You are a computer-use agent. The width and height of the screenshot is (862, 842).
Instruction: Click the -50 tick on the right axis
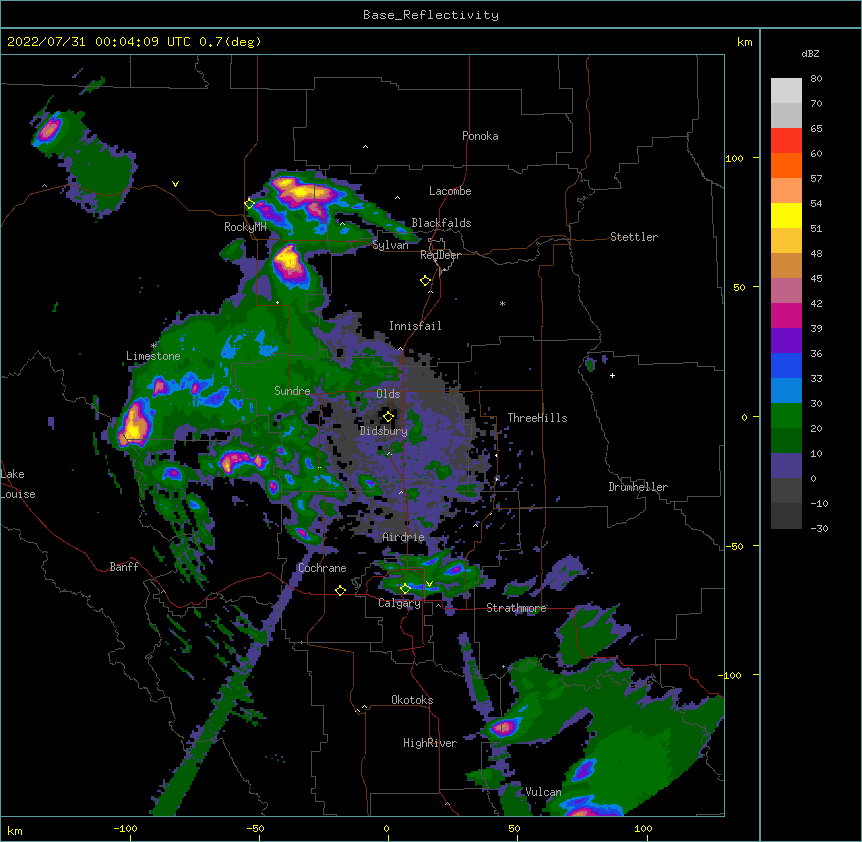pos(734,546)
